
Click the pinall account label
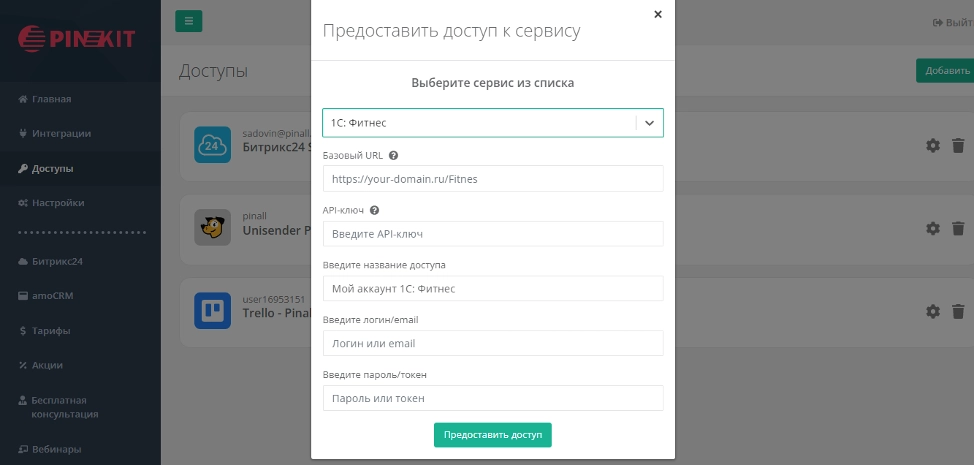(x=255, y=216)
